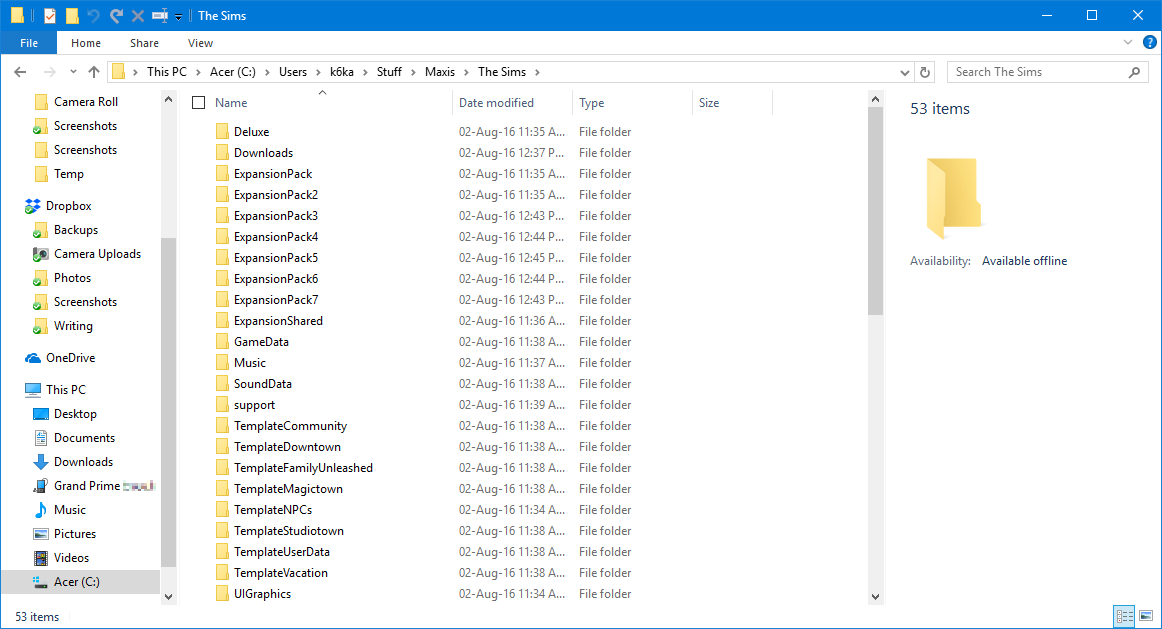Open the Customize Quick Access Toolbar arrow

179,16
